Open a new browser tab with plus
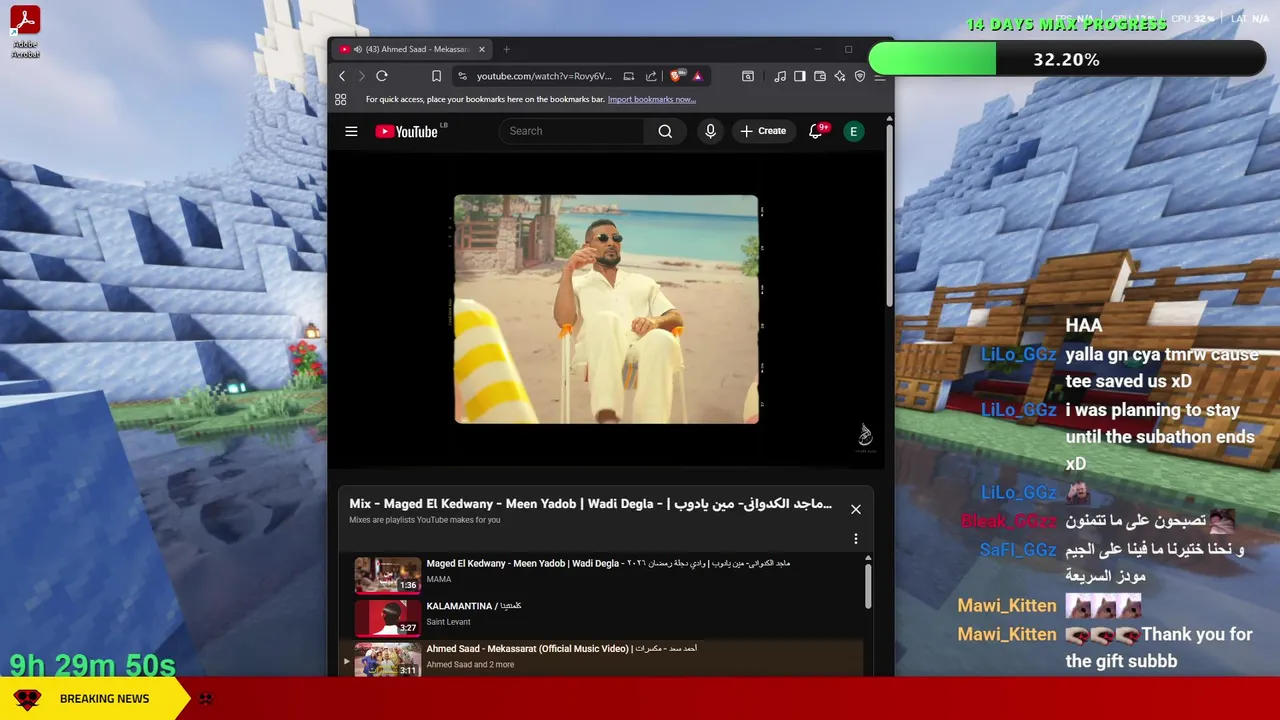This screenshot has width=1280, height=720. point(506,49)
